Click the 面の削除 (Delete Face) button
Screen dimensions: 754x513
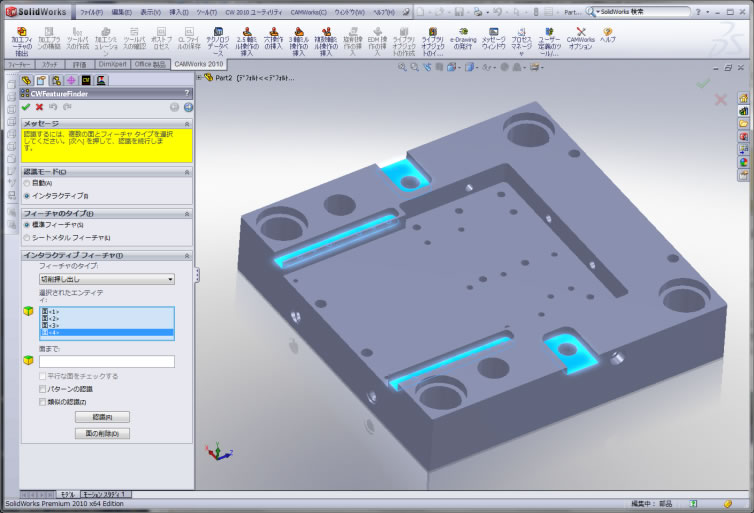pos(102,433)
